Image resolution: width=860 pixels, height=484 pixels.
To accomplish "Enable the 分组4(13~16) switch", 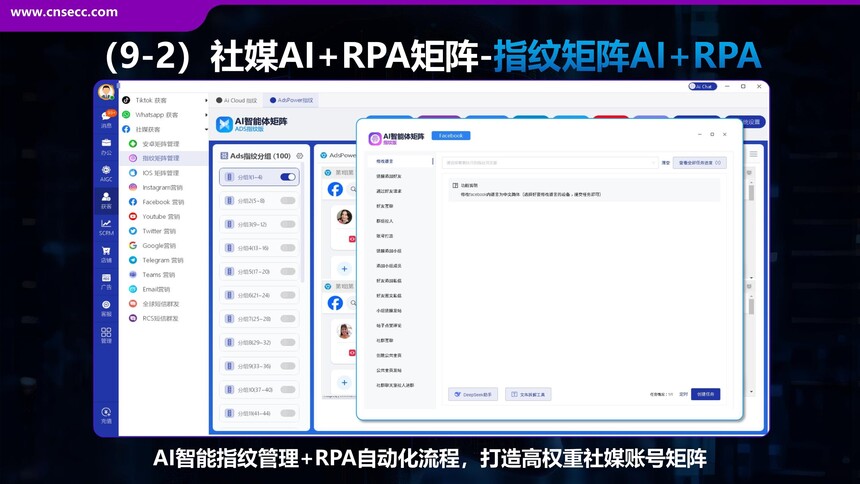I will click(x=287, y=247).
